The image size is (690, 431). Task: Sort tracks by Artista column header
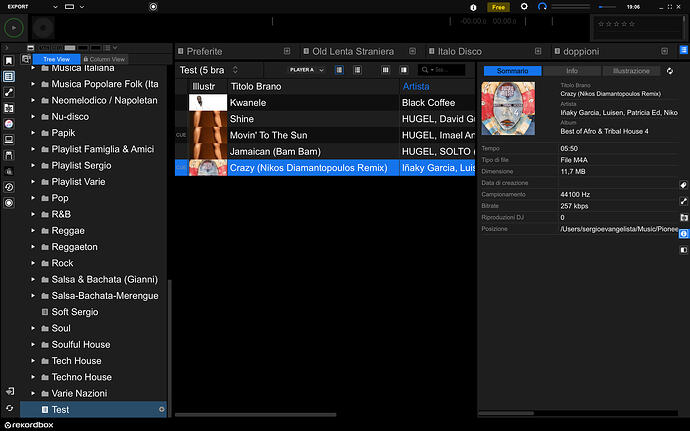[415, 86]
